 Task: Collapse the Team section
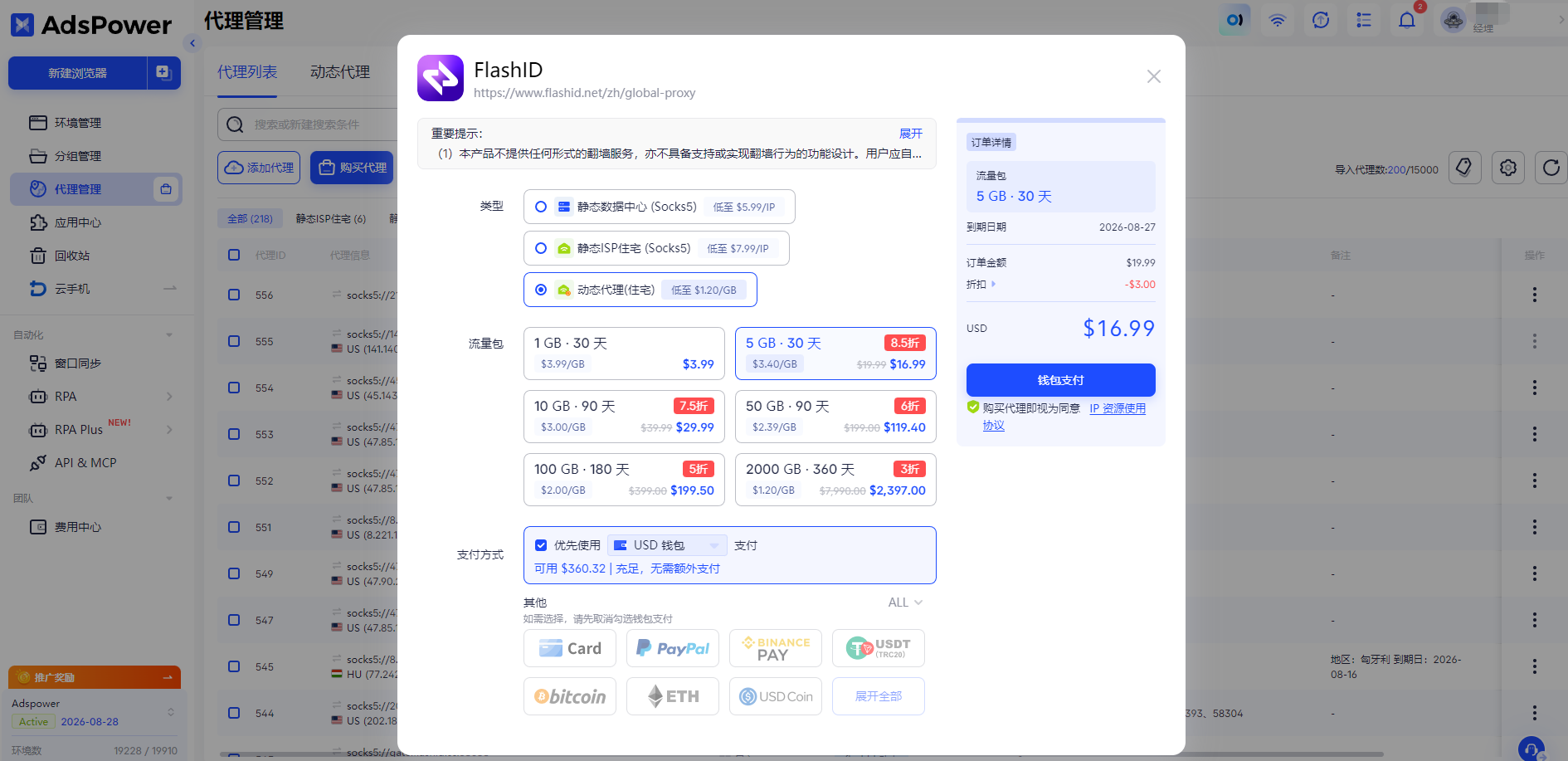tap(169, 499)
